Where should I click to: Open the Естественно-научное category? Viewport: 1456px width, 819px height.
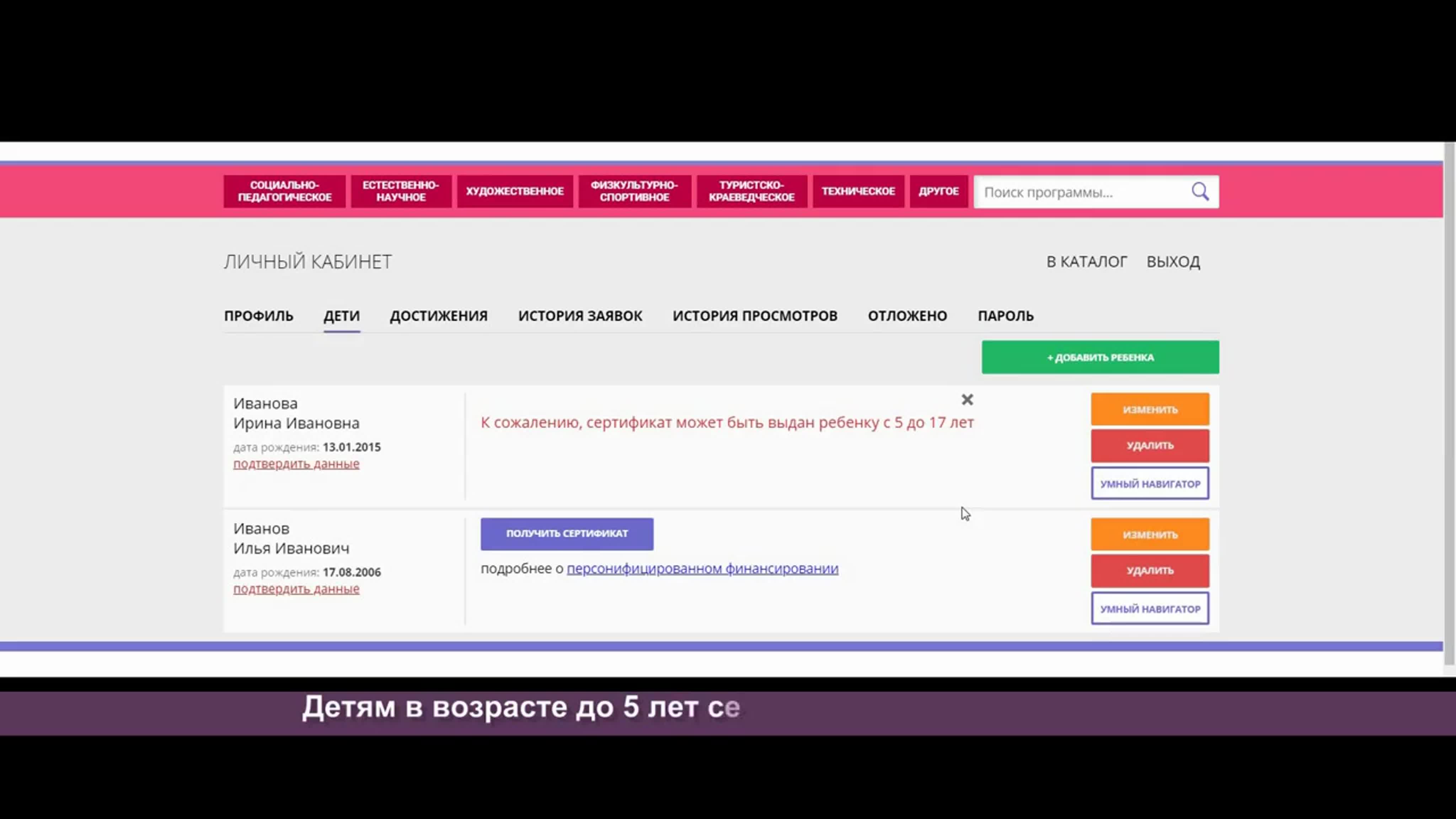pos(401,191)
